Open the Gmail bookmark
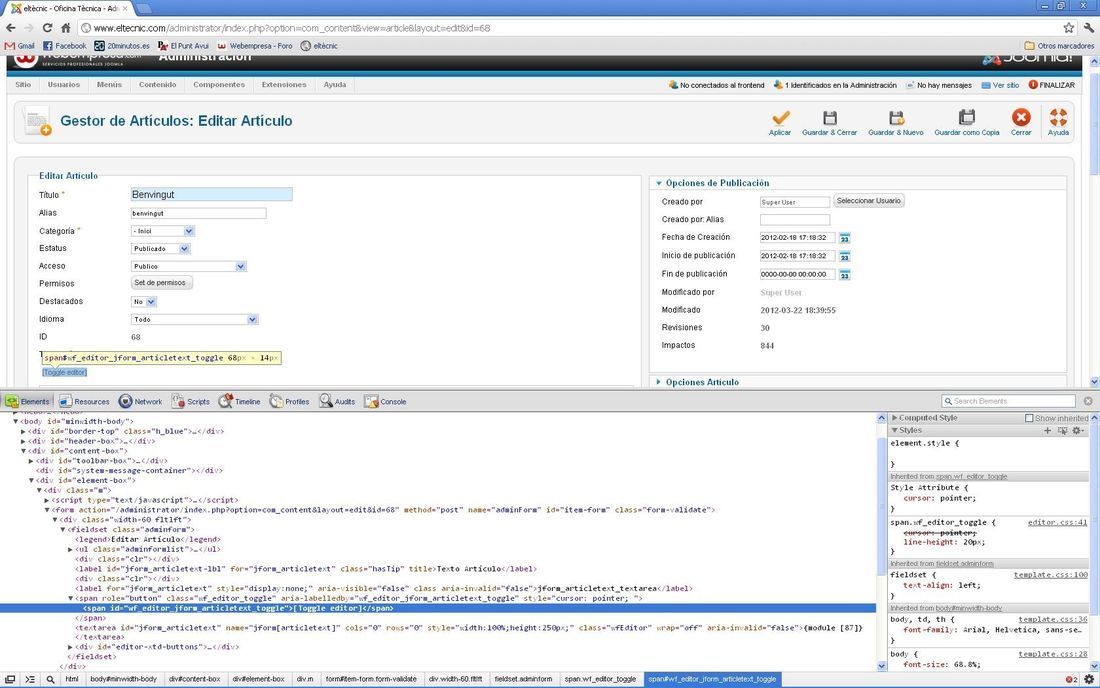 pyautogui.click(x=20, y=46)
